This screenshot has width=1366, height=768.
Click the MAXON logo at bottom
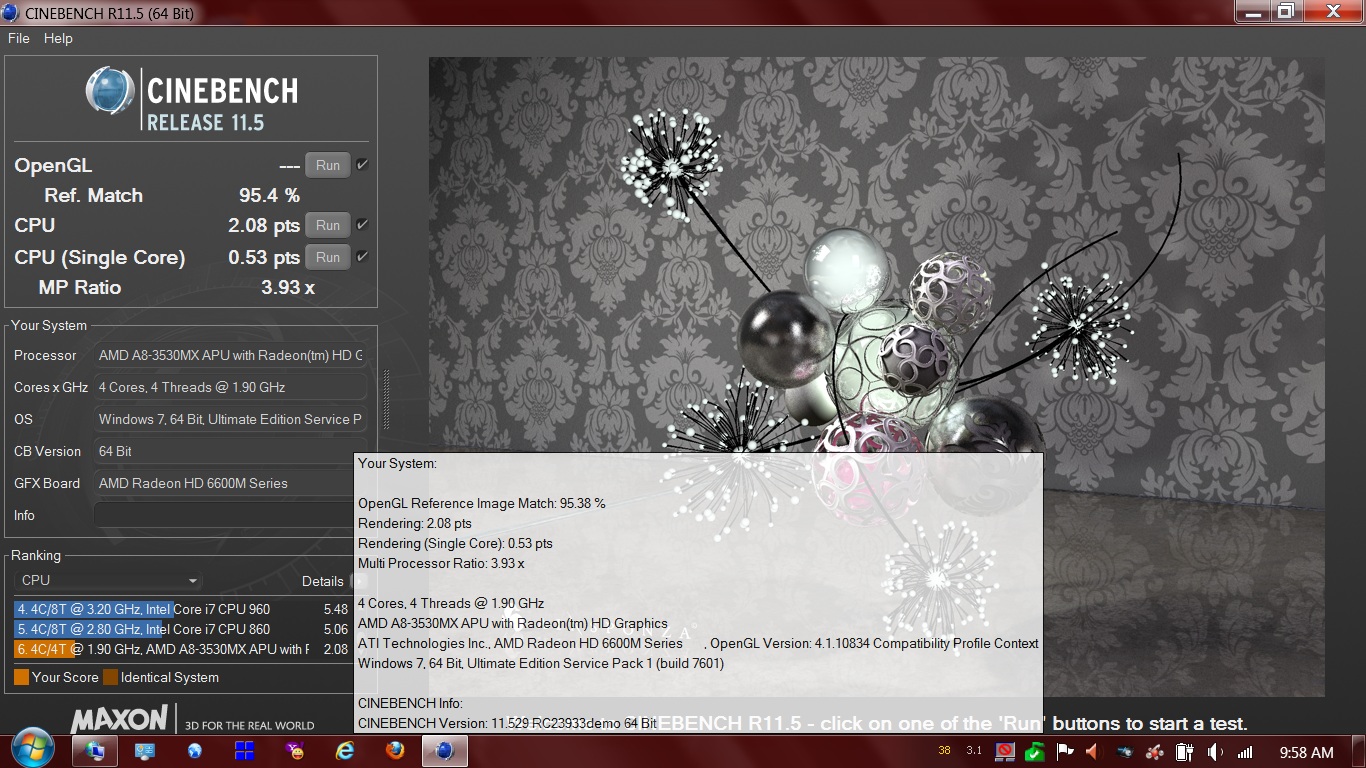click(x=119, y=718)
